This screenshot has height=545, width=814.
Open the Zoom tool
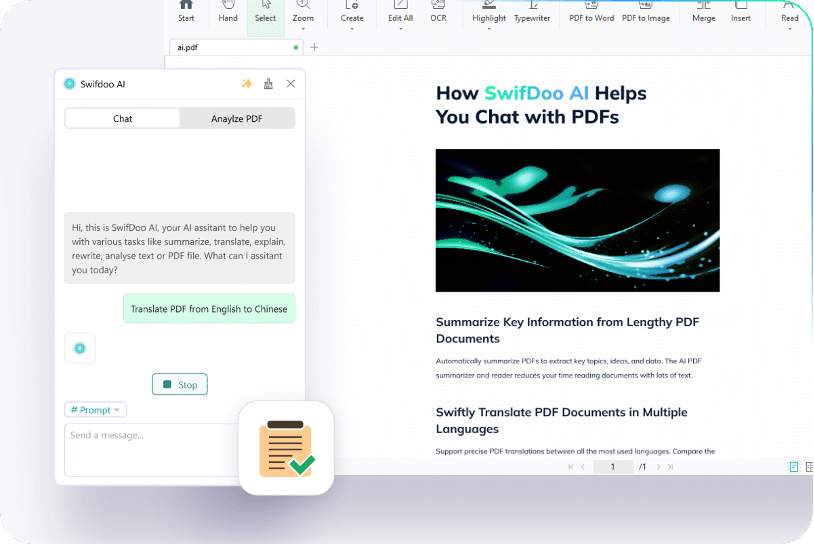pyautogui.click(x=303, y=12)
